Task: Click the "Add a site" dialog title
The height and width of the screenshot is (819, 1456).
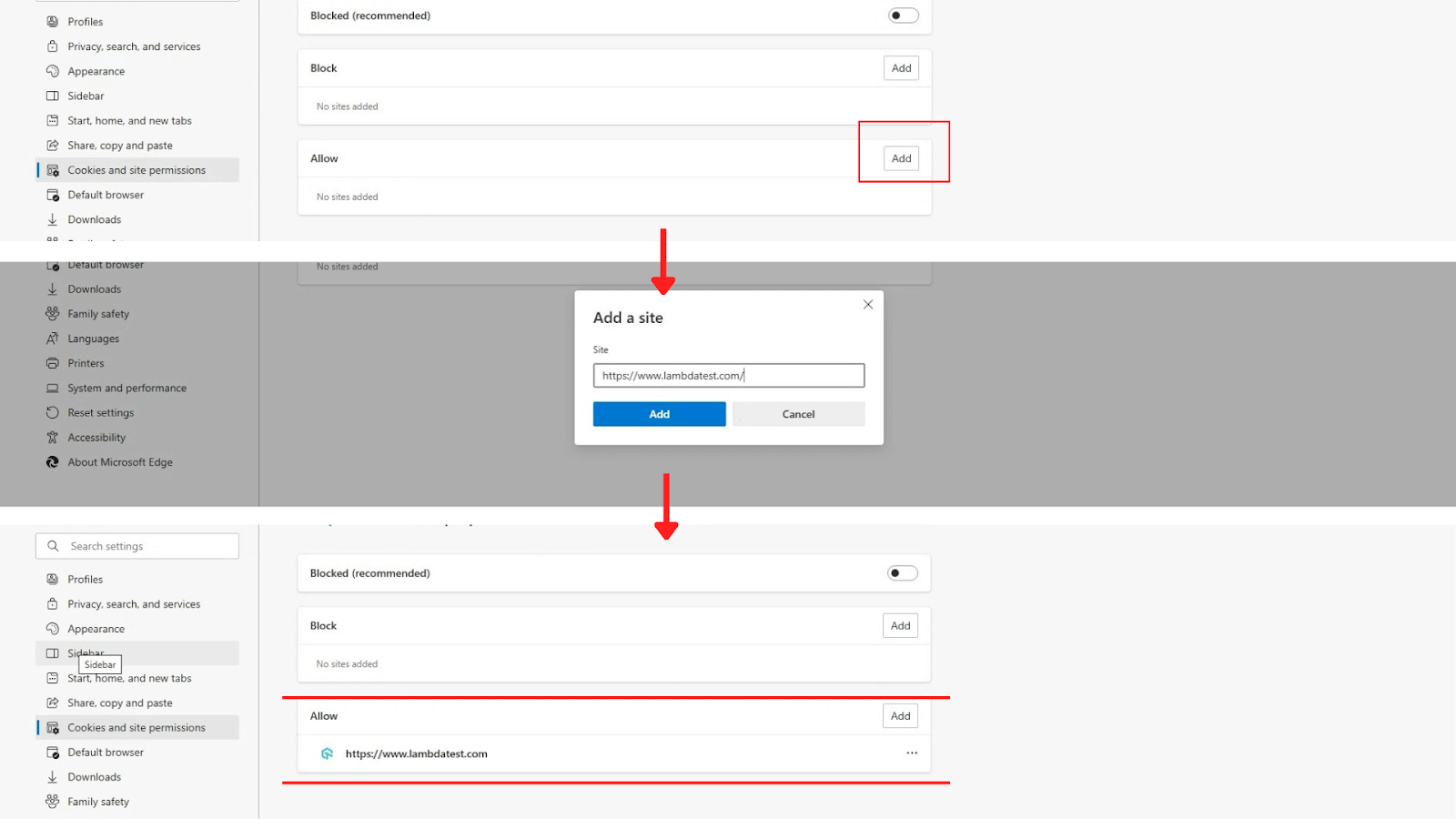Action: (628, 318)
